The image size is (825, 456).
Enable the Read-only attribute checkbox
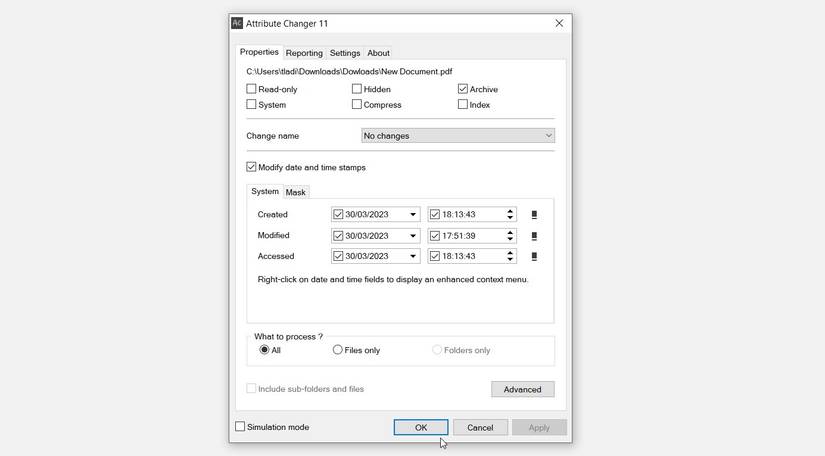pos(252,89)
